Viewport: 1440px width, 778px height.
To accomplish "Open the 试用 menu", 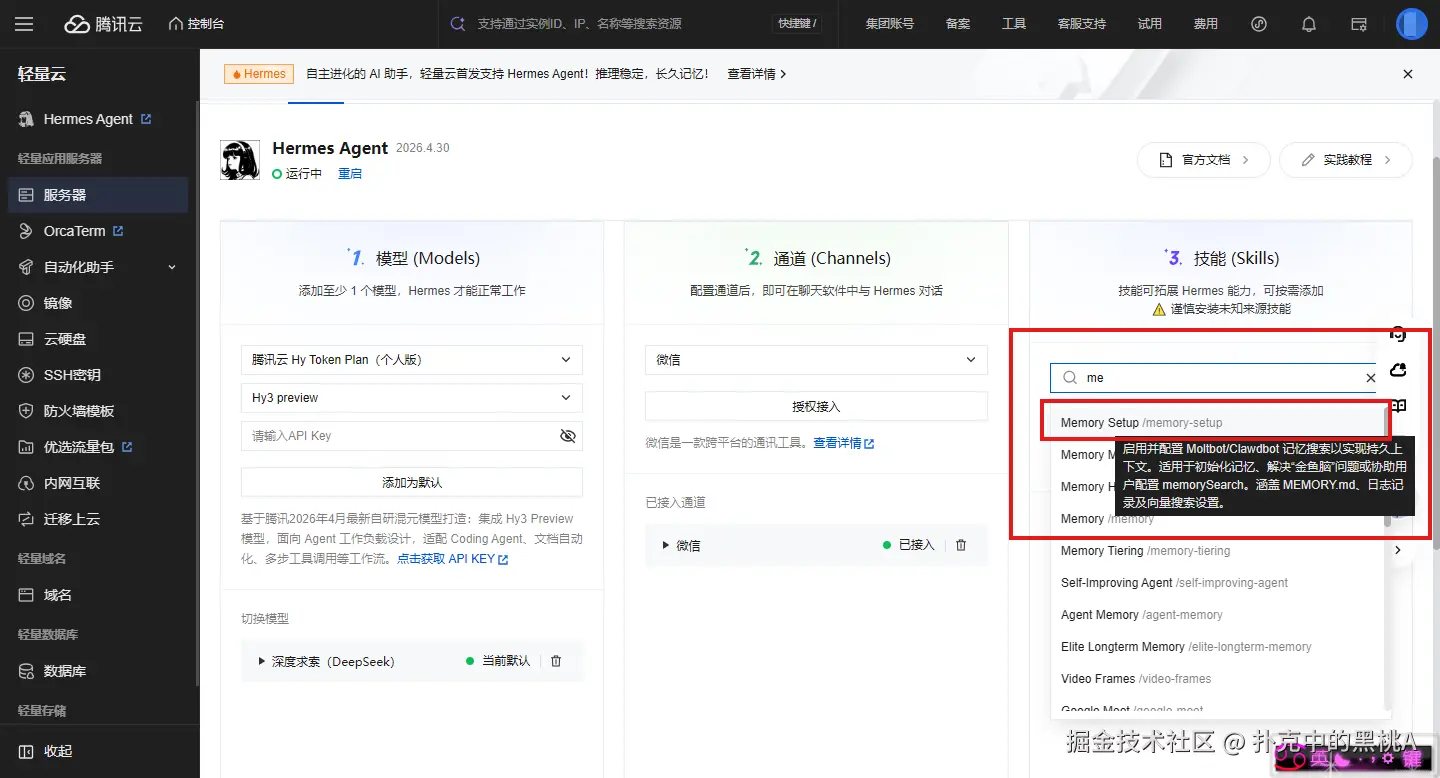I will point(1150,24).
